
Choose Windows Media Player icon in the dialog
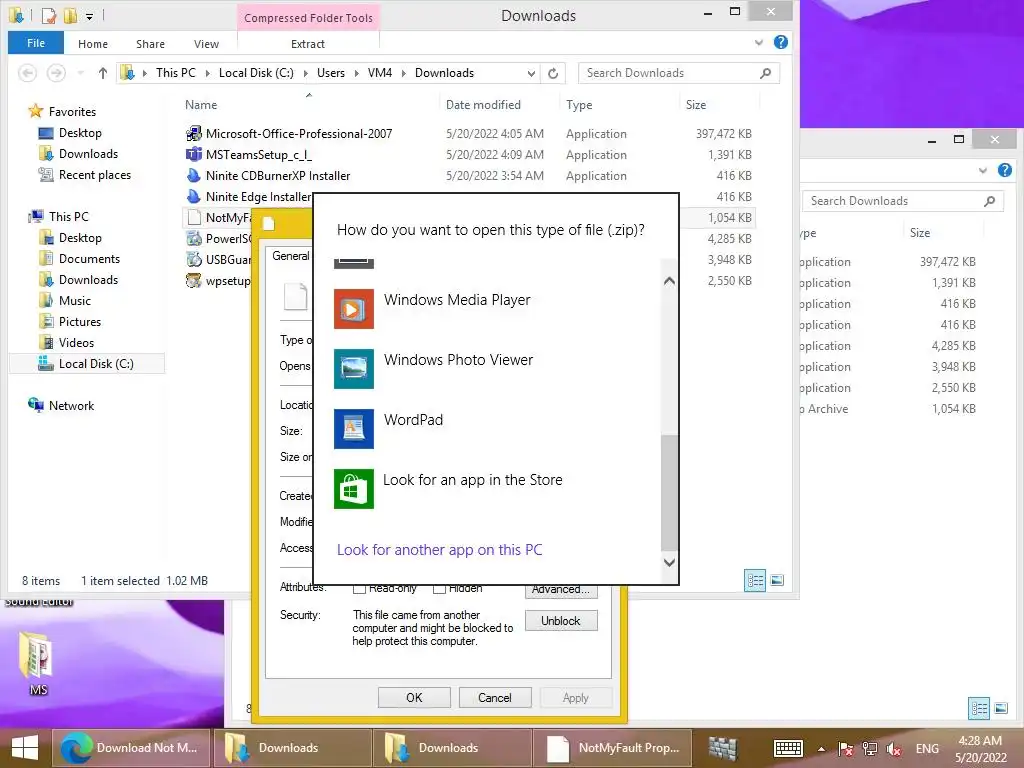coord(353,309)
